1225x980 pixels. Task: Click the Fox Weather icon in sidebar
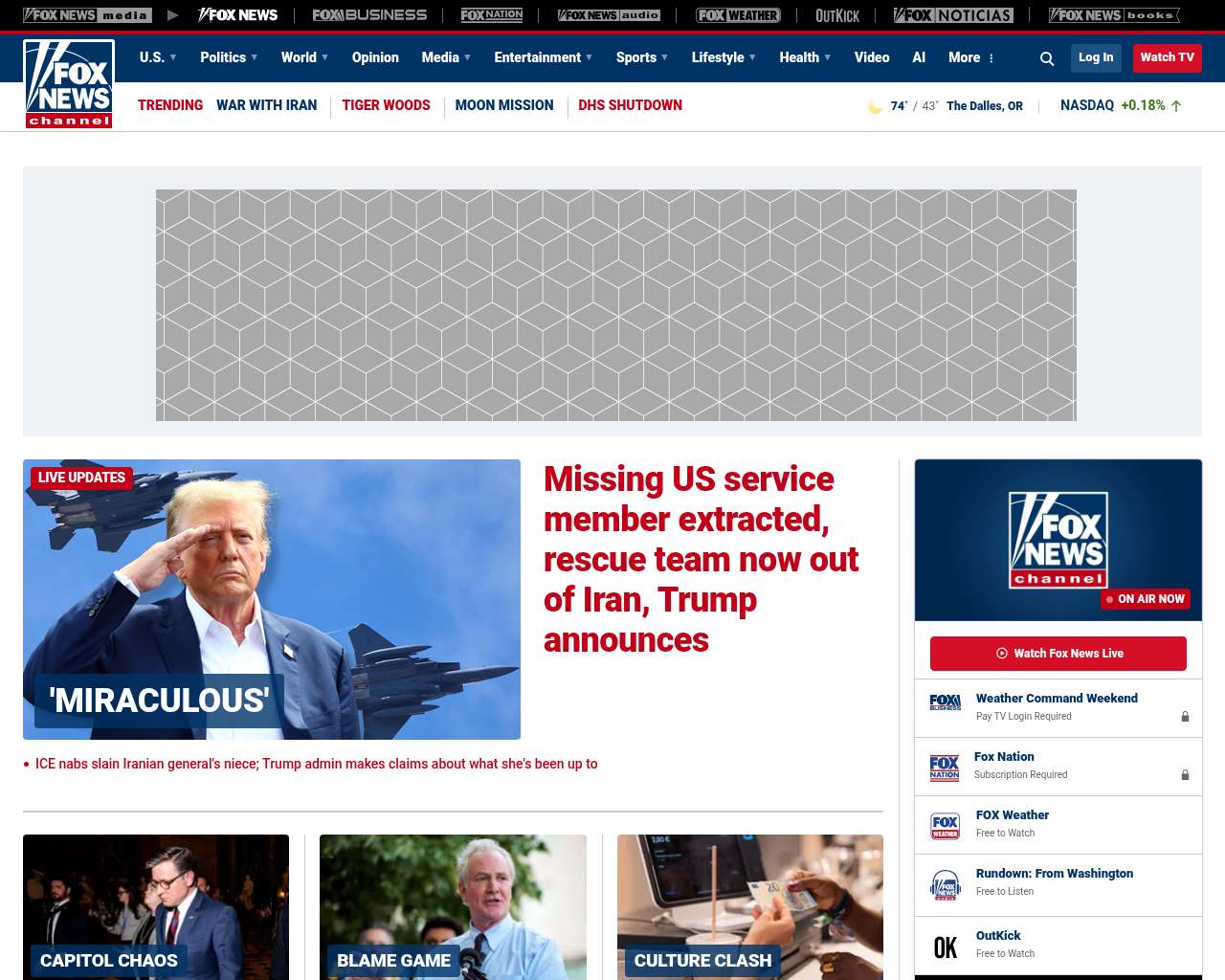(x=946, y=826)
